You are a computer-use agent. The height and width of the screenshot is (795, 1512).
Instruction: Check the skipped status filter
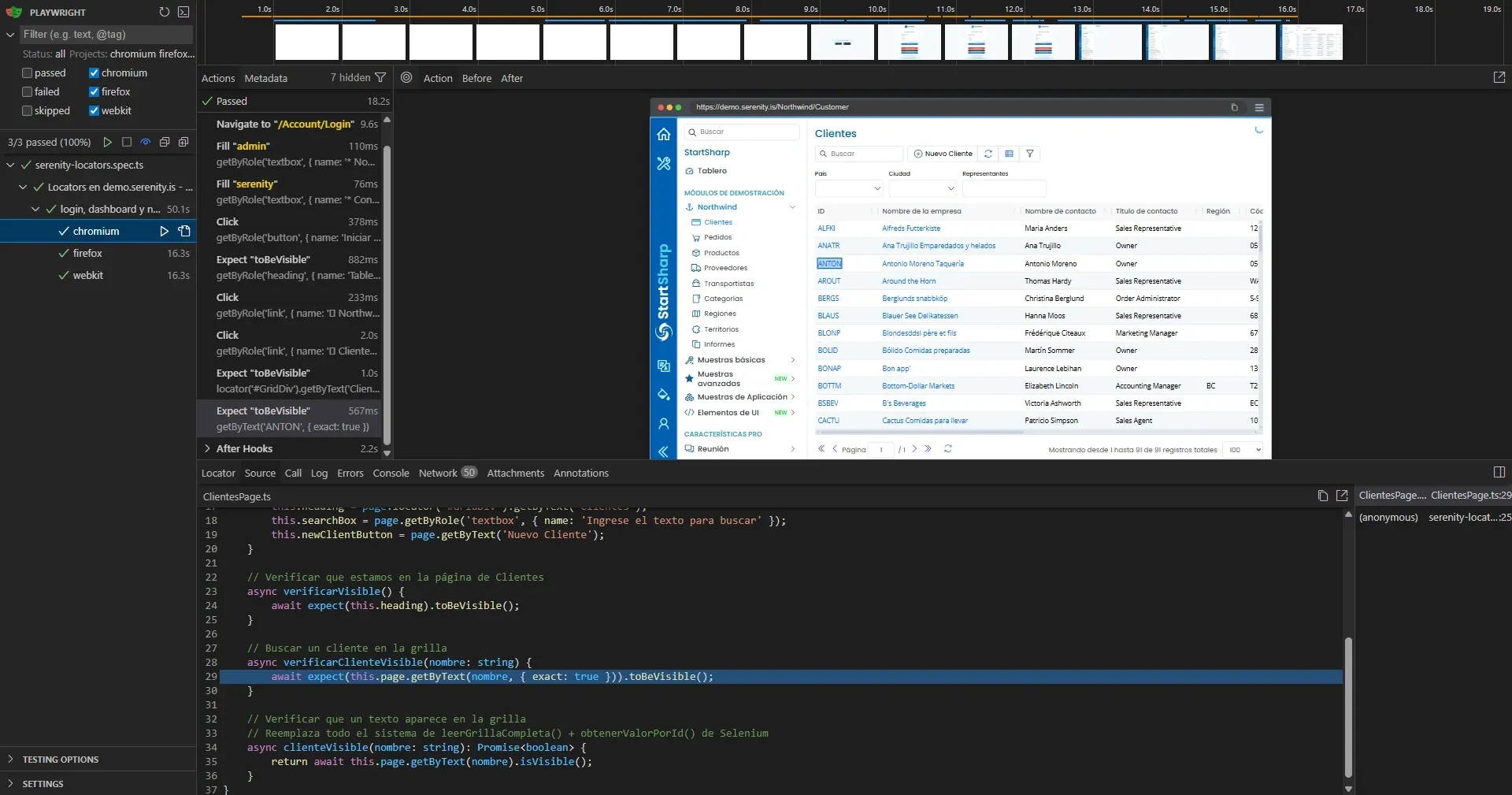[x=26, y=110]
